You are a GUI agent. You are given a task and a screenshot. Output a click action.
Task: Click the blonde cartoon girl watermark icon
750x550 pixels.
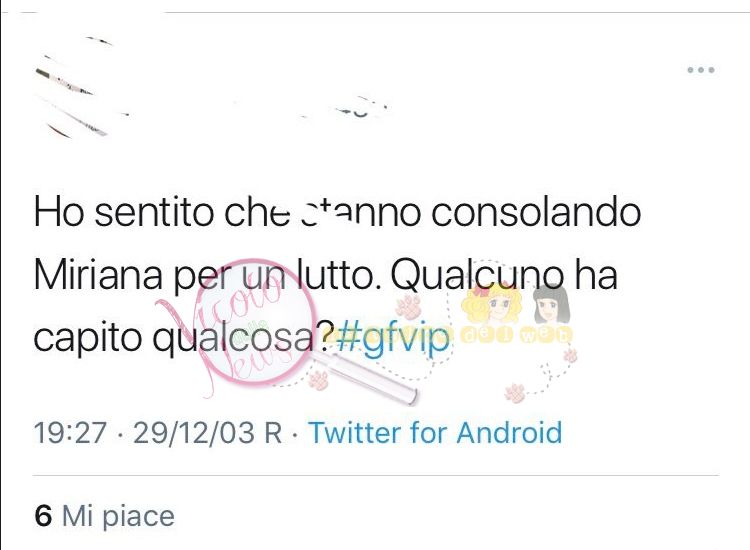(x=494, y=304)
